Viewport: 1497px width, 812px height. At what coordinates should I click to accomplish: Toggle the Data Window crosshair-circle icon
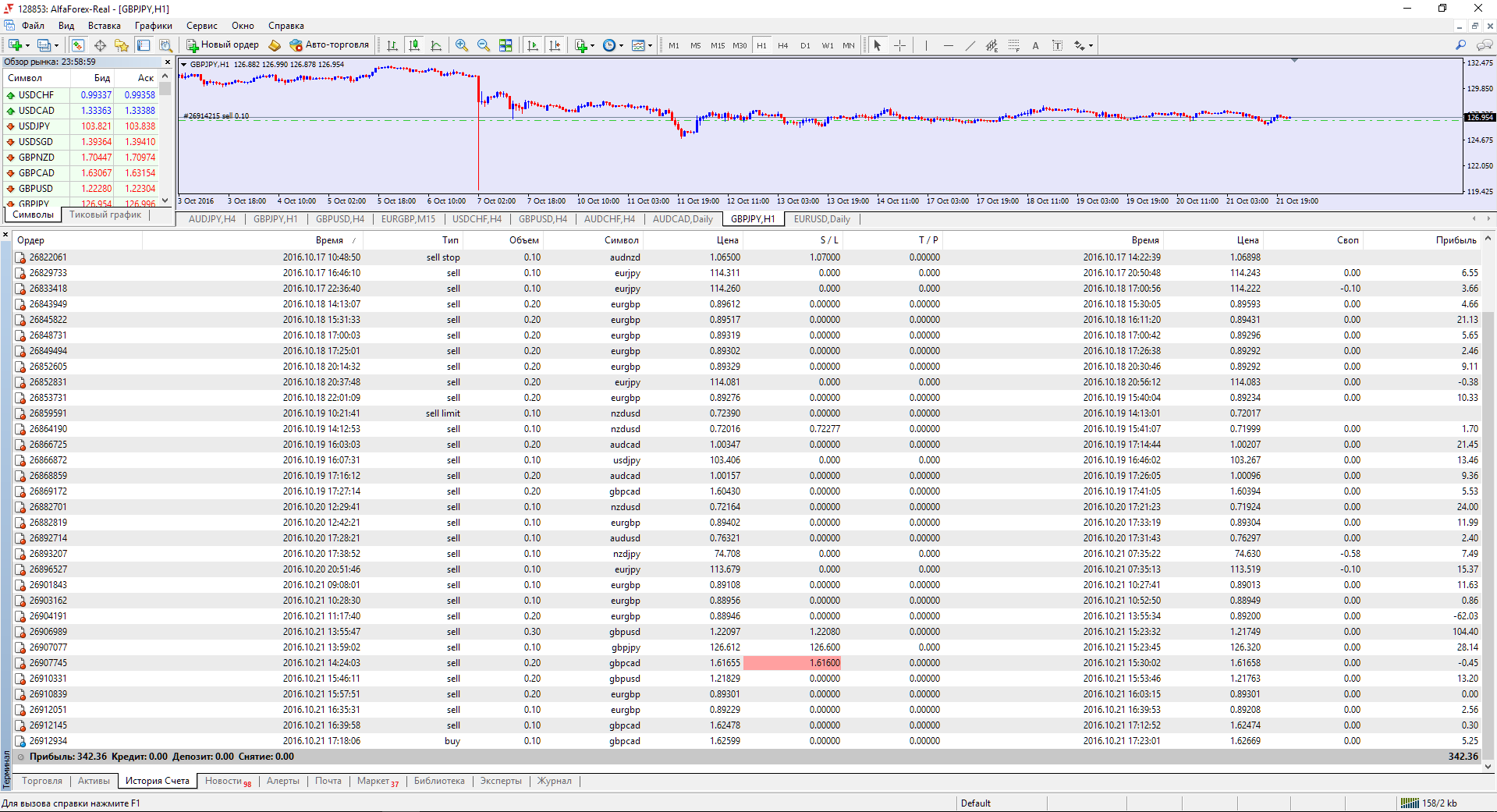(x=100, y=45)
